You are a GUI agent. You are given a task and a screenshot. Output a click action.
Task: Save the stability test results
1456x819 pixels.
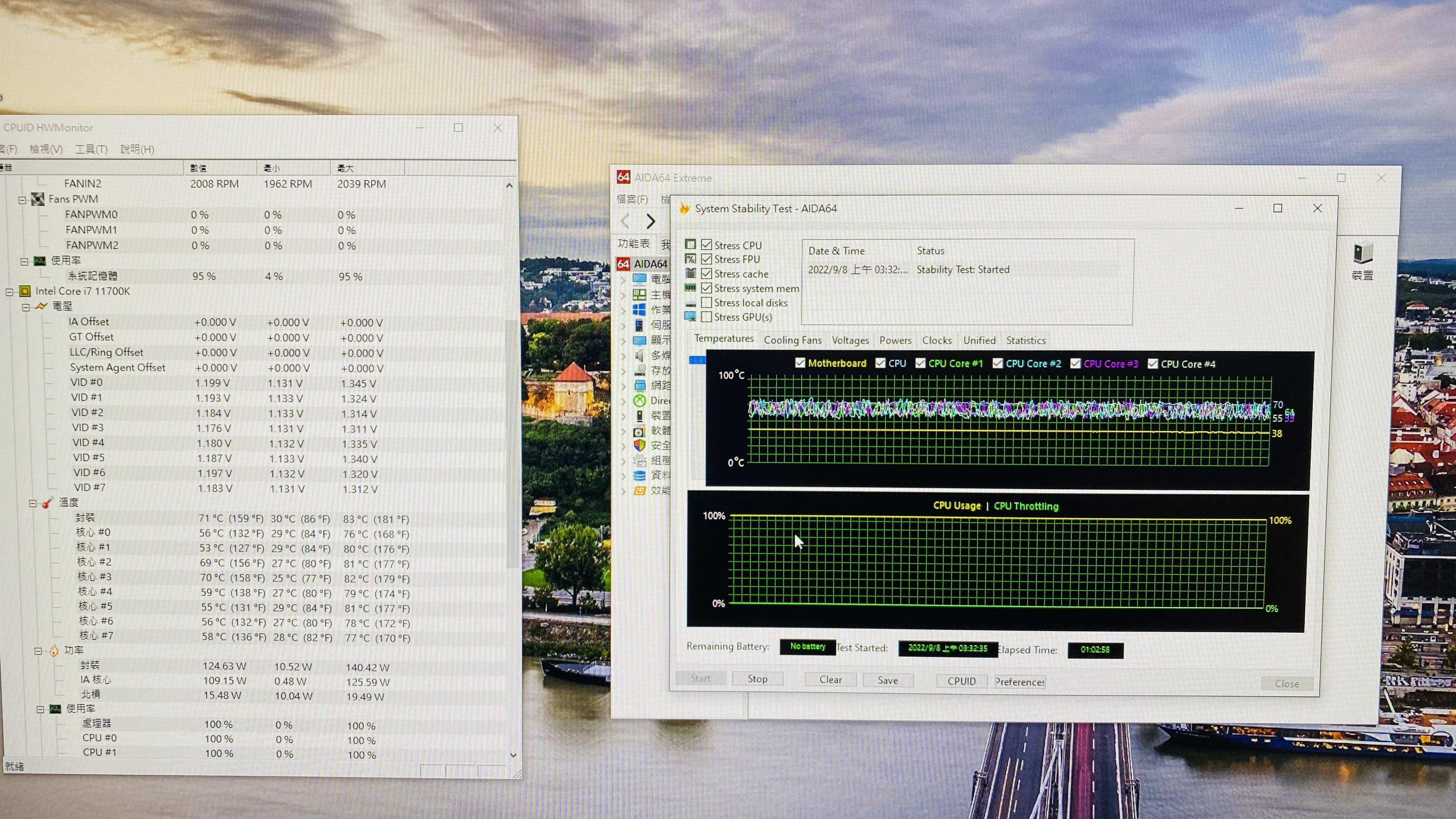point(887,680)
